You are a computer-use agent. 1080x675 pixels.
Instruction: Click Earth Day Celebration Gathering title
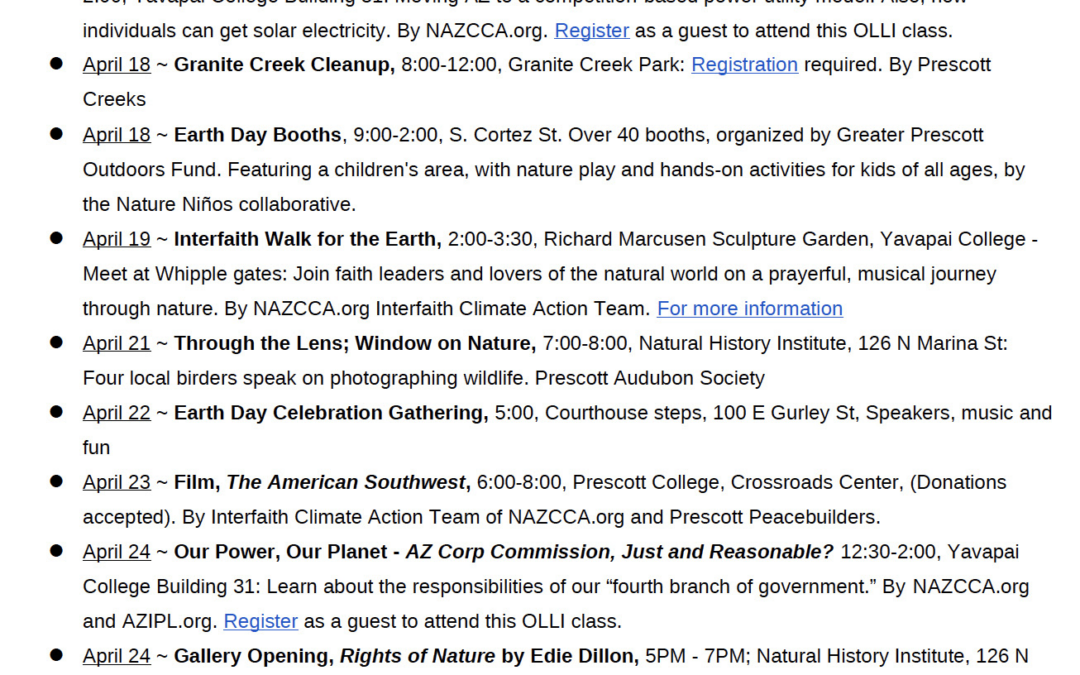330,413
